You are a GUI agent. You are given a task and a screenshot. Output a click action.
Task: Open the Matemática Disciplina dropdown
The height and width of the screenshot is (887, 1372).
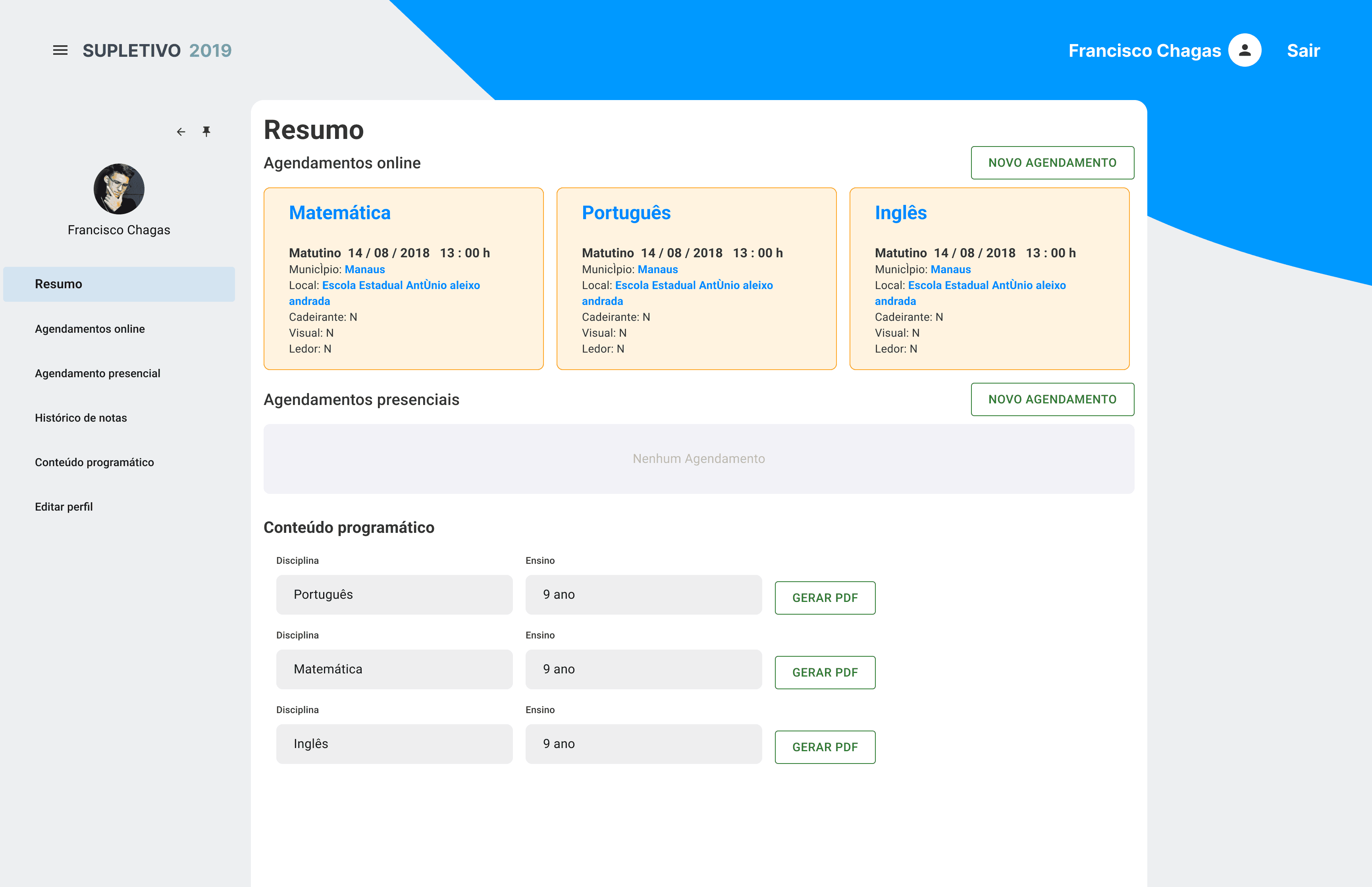point(394,669)
